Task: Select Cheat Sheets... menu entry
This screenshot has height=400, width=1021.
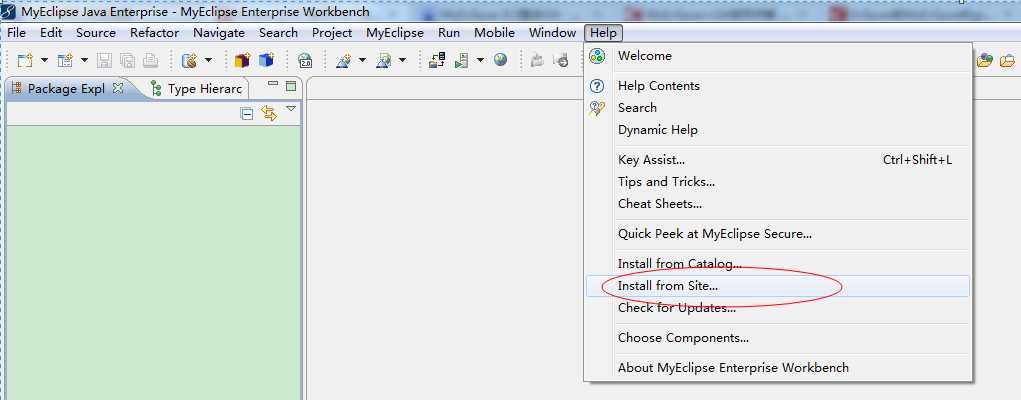Action: (778, 204)
